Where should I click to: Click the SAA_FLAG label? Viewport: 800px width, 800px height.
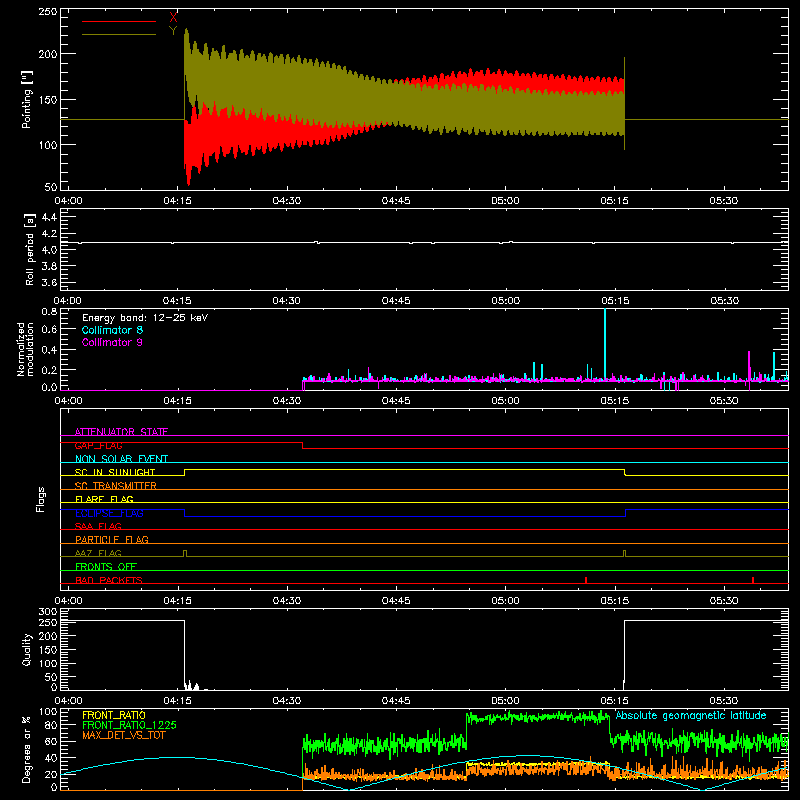point(98,526)
